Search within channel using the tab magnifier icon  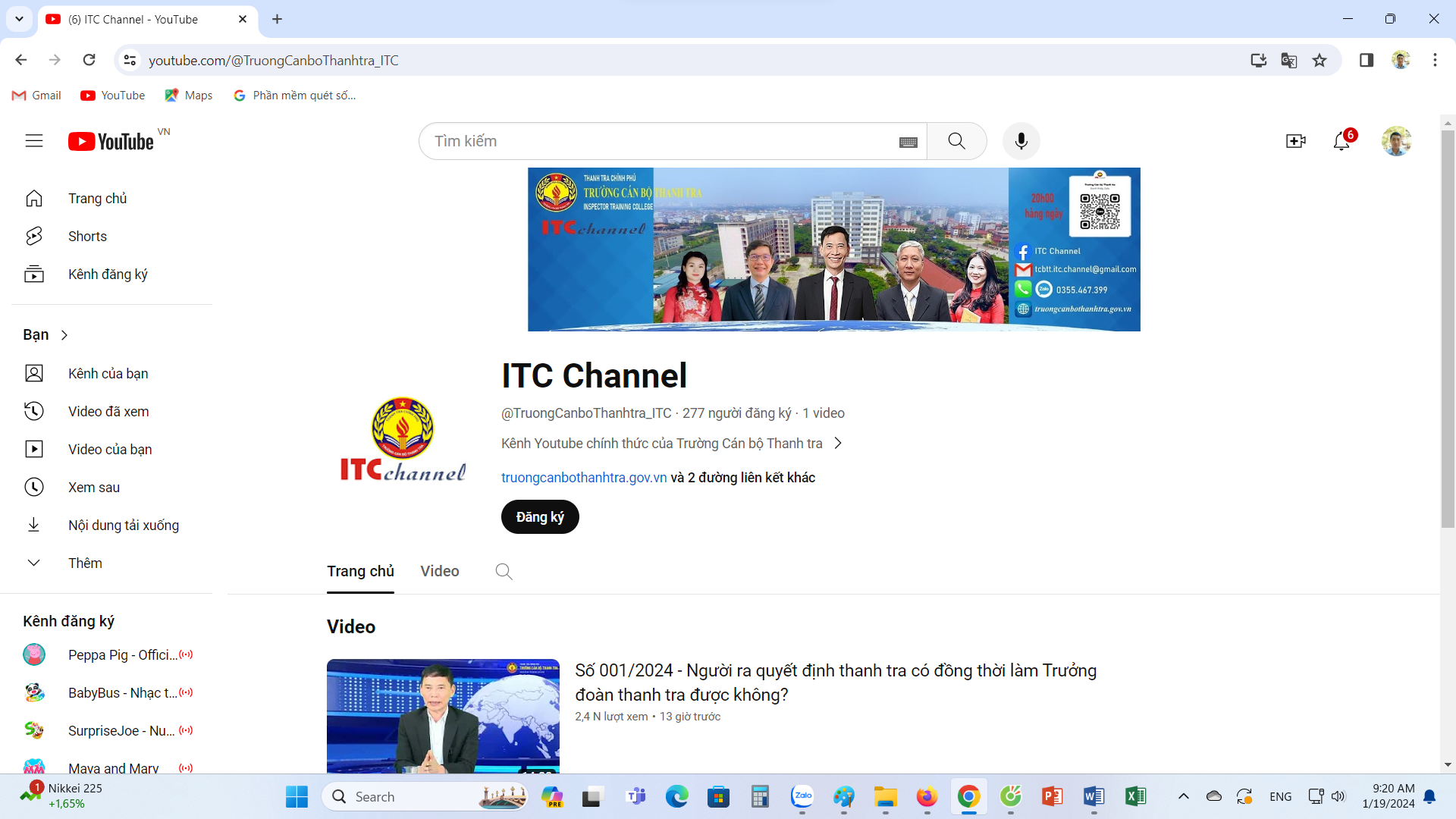tap(504, 572)
